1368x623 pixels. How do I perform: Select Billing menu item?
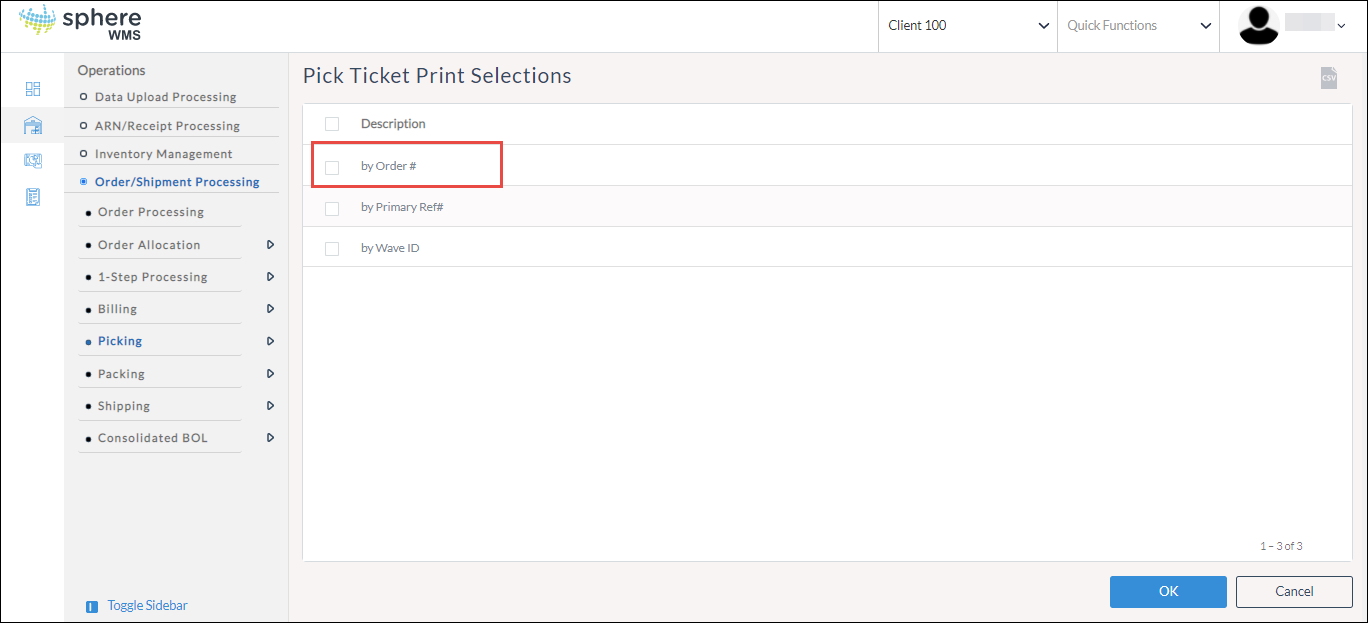pyautogui.click(x=118, y=309)
